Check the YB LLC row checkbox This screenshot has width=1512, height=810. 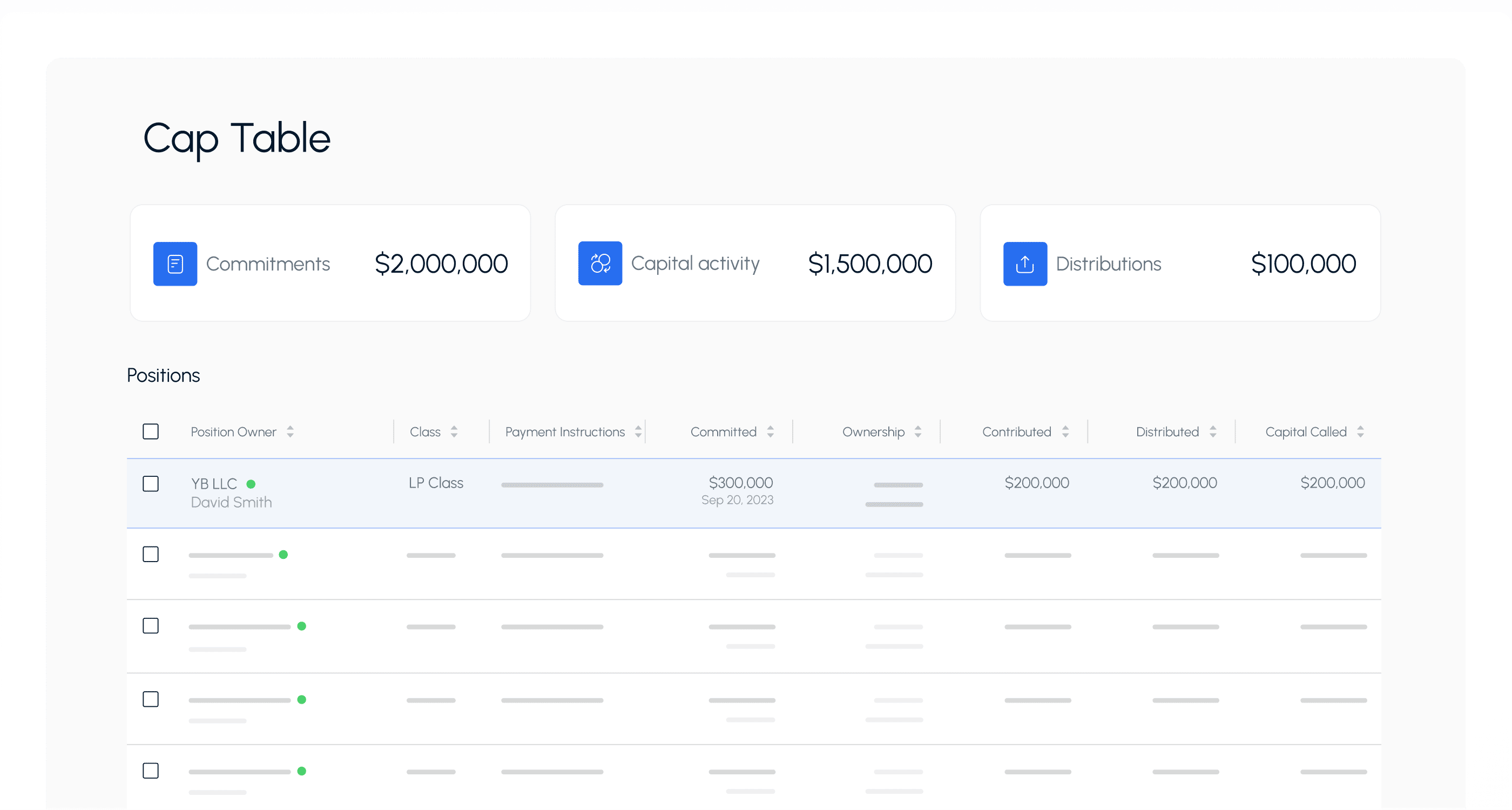pos(151,484)
